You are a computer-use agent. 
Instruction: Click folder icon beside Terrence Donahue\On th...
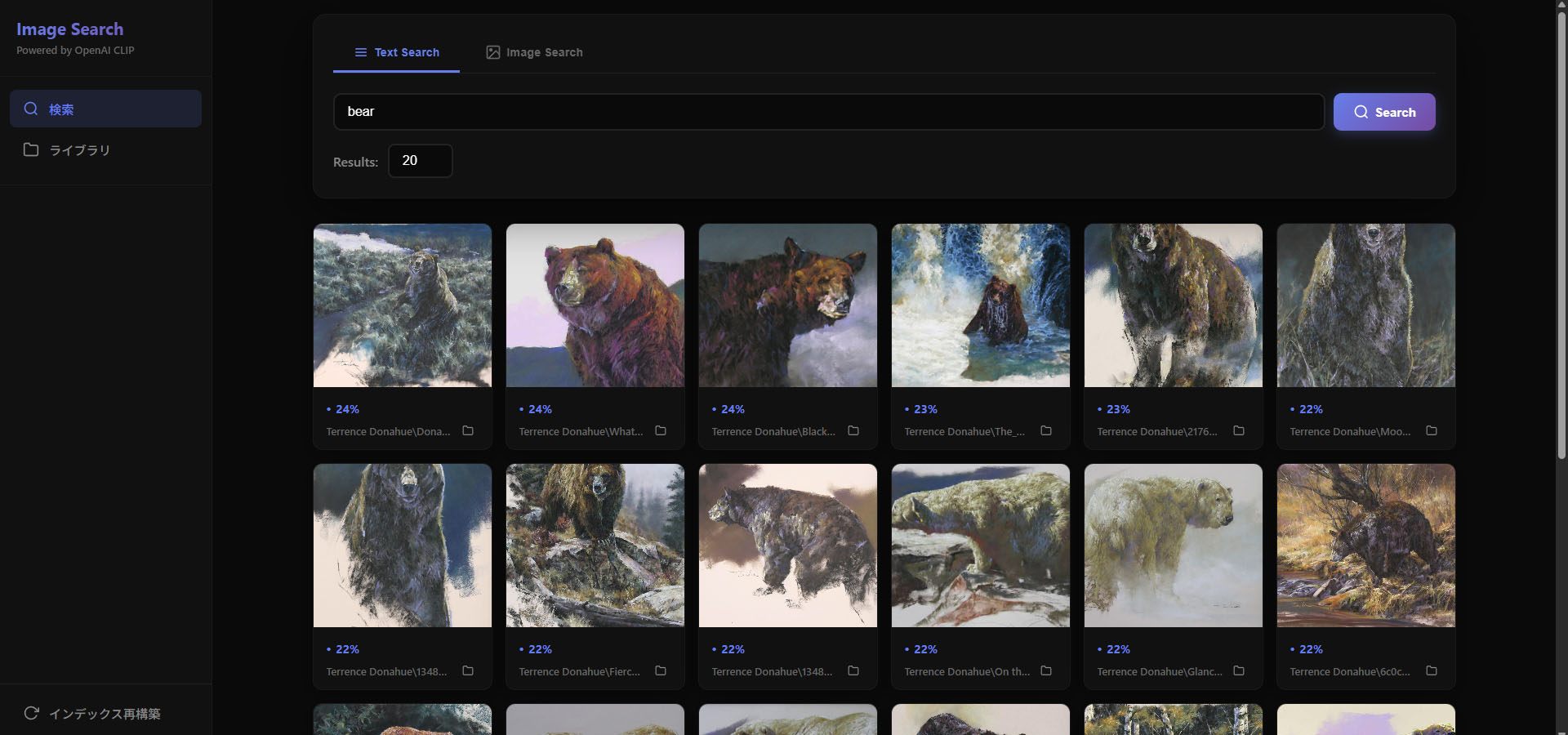1046,670
